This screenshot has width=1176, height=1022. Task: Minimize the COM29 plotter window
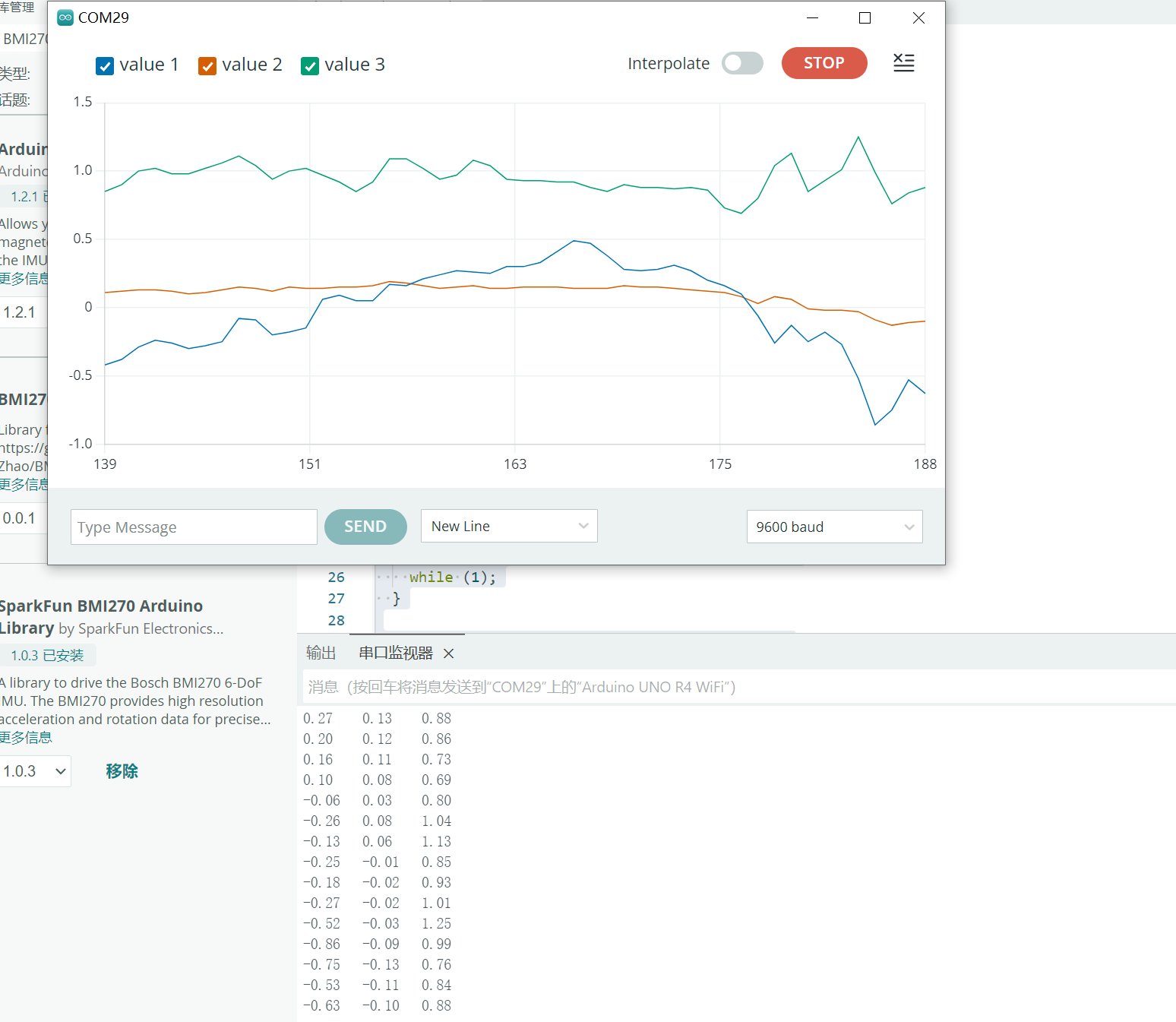[x=812, y=17]
